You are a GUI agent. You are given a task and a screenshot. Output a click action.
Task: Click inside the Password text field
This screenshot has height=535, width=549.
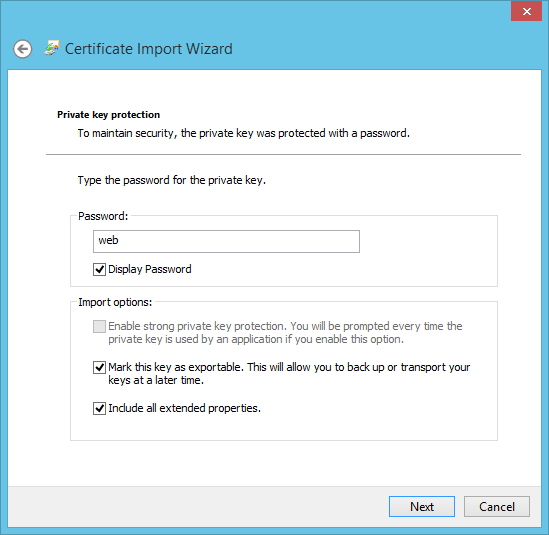(x=226, y=241)
